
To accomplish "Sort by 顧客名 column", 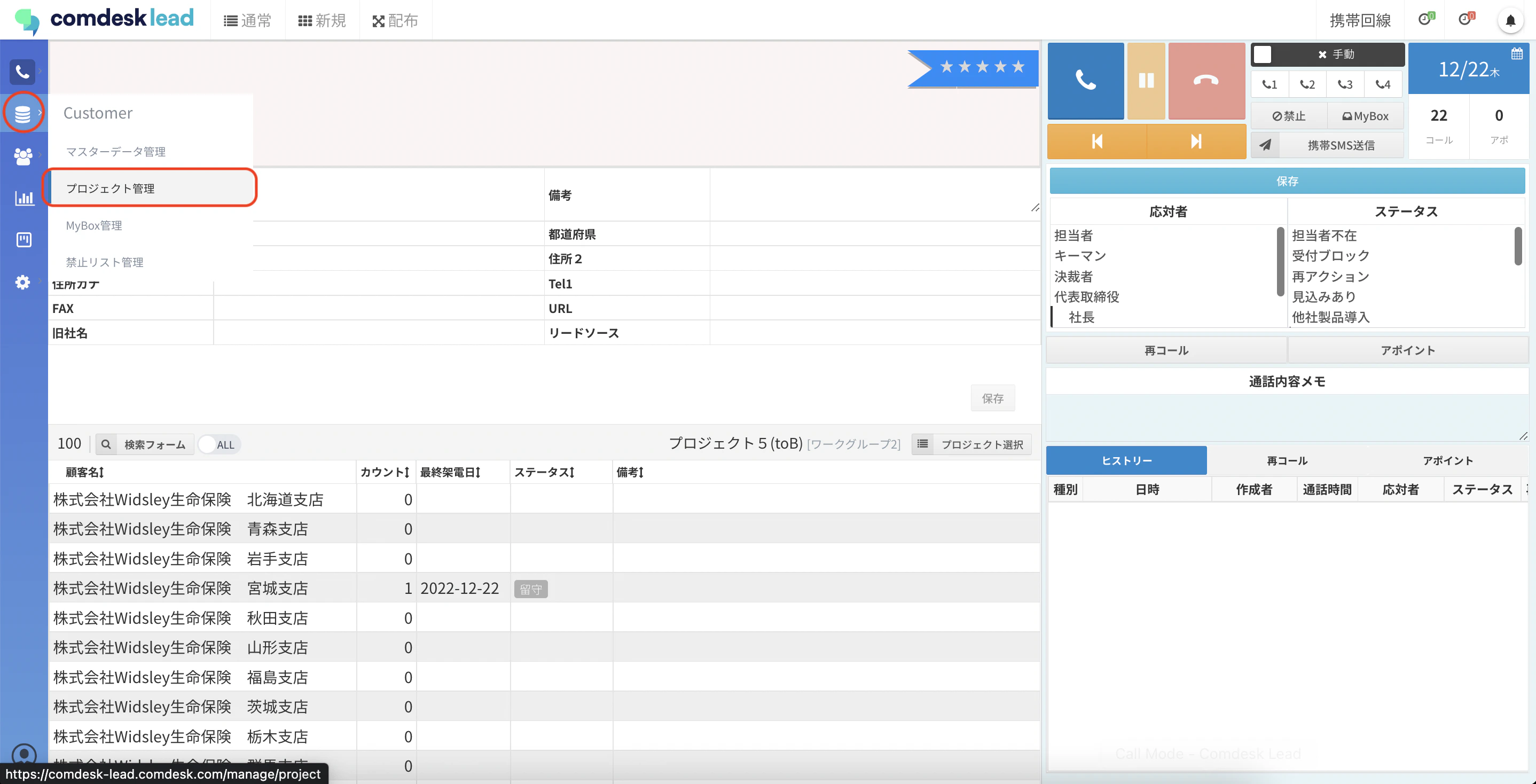I will [x=85, y=472].
